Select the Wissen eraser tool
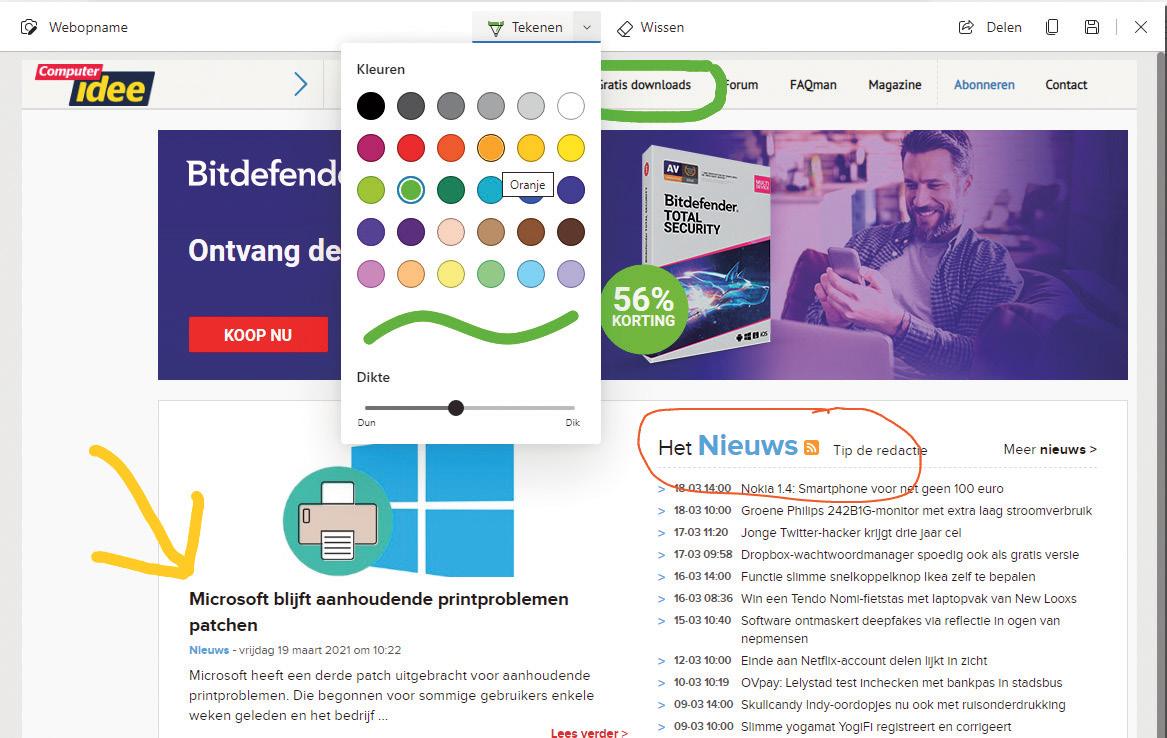 pyautogui.click(x=650, y=28)
